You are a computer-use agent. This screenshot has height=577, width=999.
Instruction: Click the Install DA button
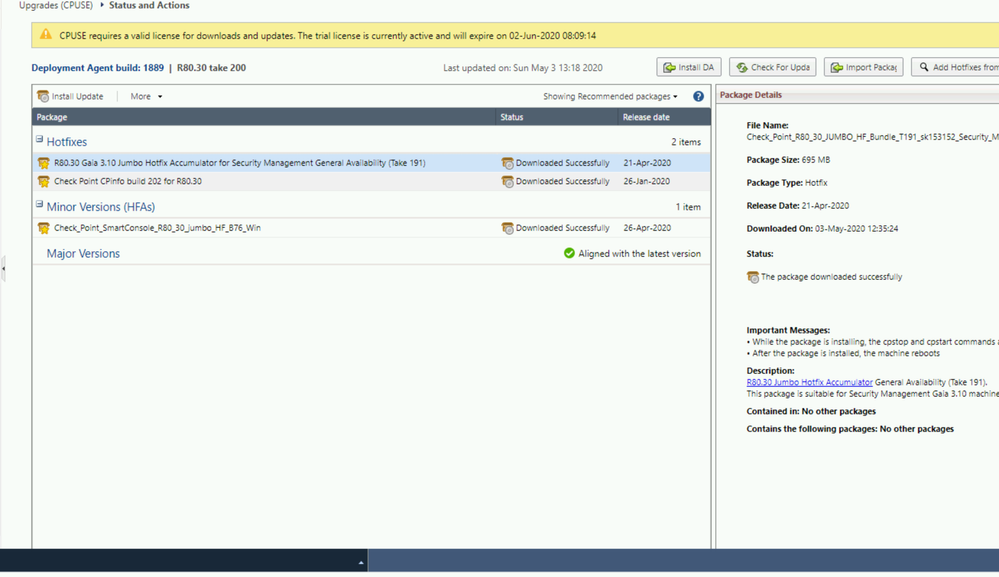[688, 67]
